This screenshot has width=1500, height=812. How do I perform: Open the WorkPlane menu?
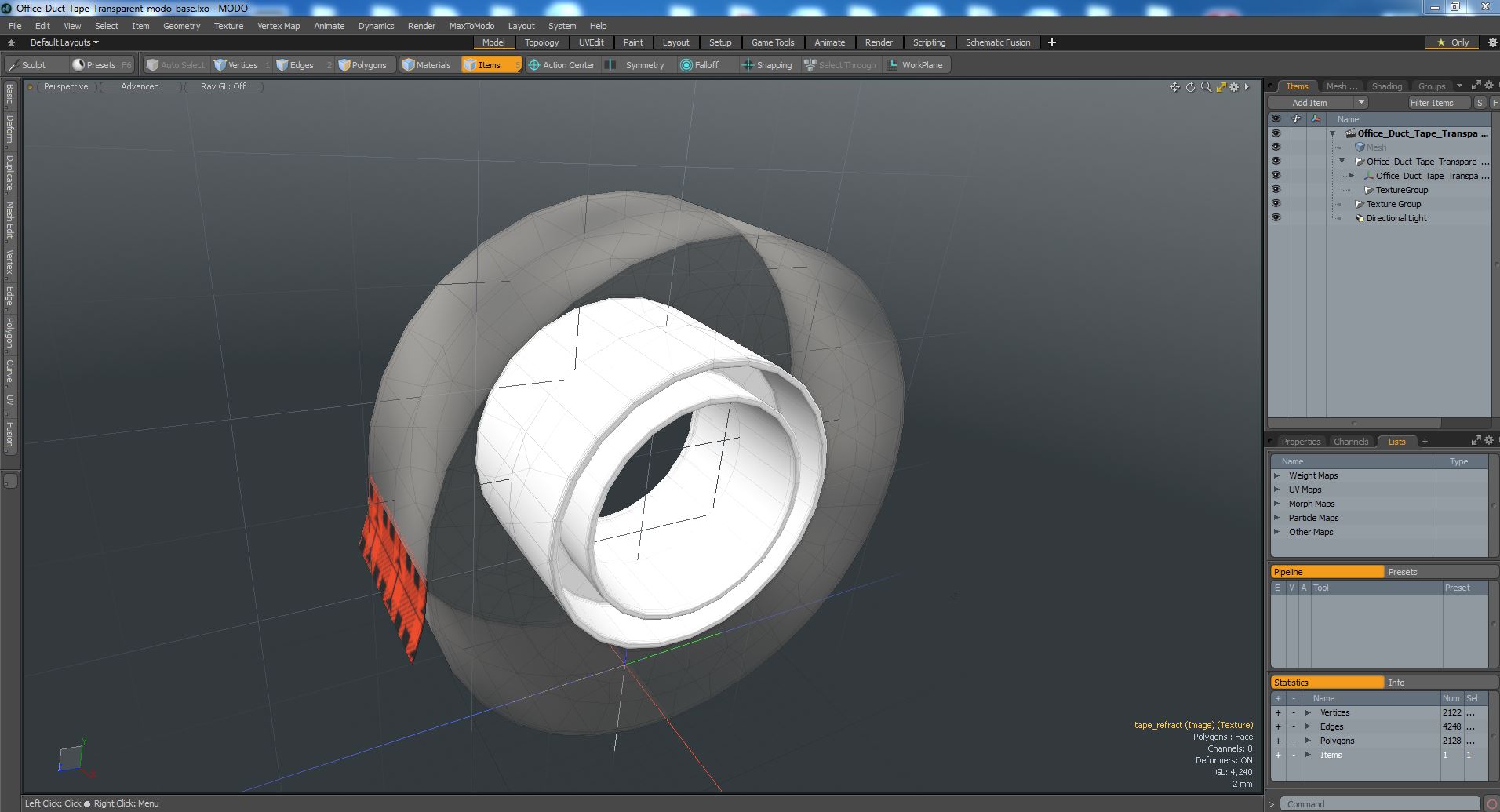[x=916, y=65]
